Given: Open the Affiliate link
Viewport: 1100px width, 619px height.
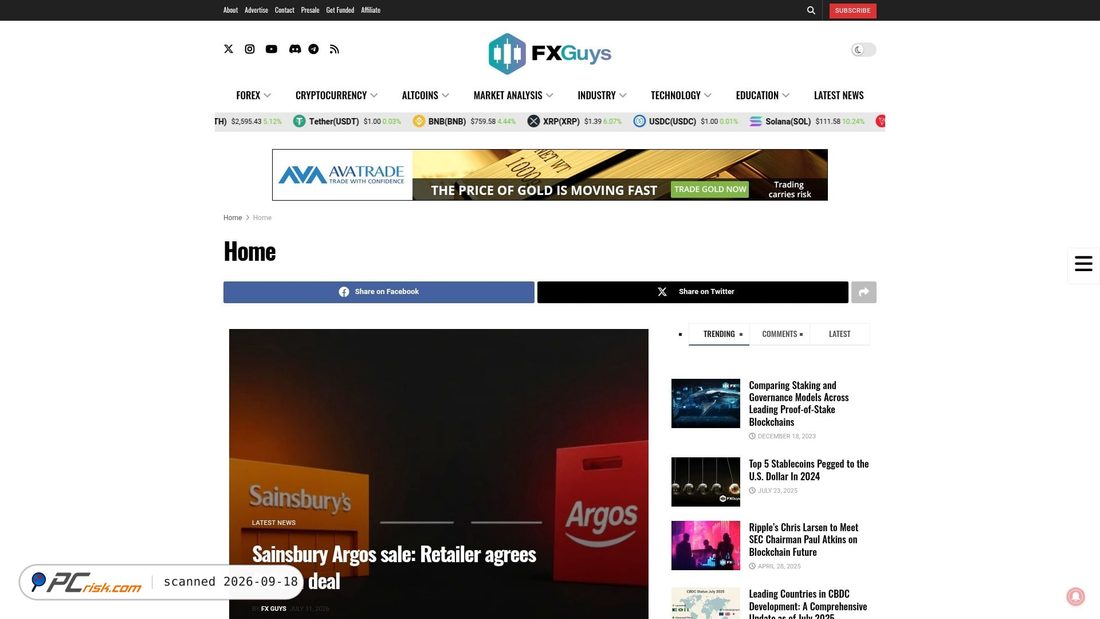Looking at the screenshot, I should pyautogui.click(x=370, y=10).
